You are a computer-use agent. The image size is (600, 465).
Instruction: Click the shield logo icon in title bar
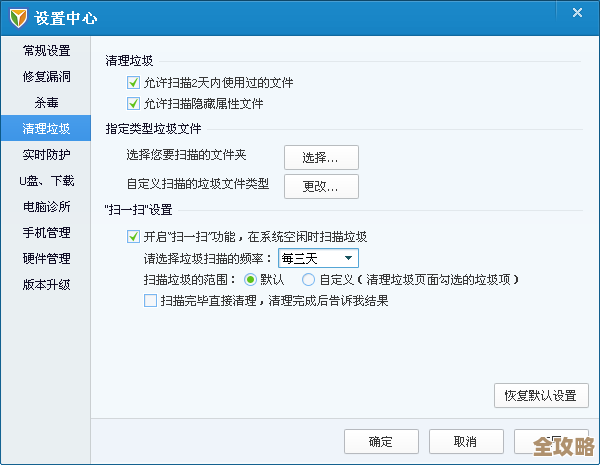[x=19, y=19]
